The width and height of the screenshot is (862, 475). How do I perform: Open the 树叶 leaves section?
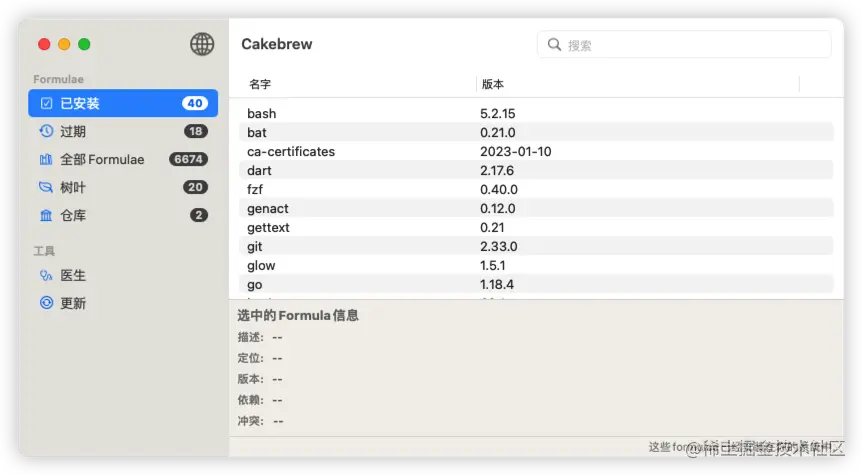tap(123, 187)
